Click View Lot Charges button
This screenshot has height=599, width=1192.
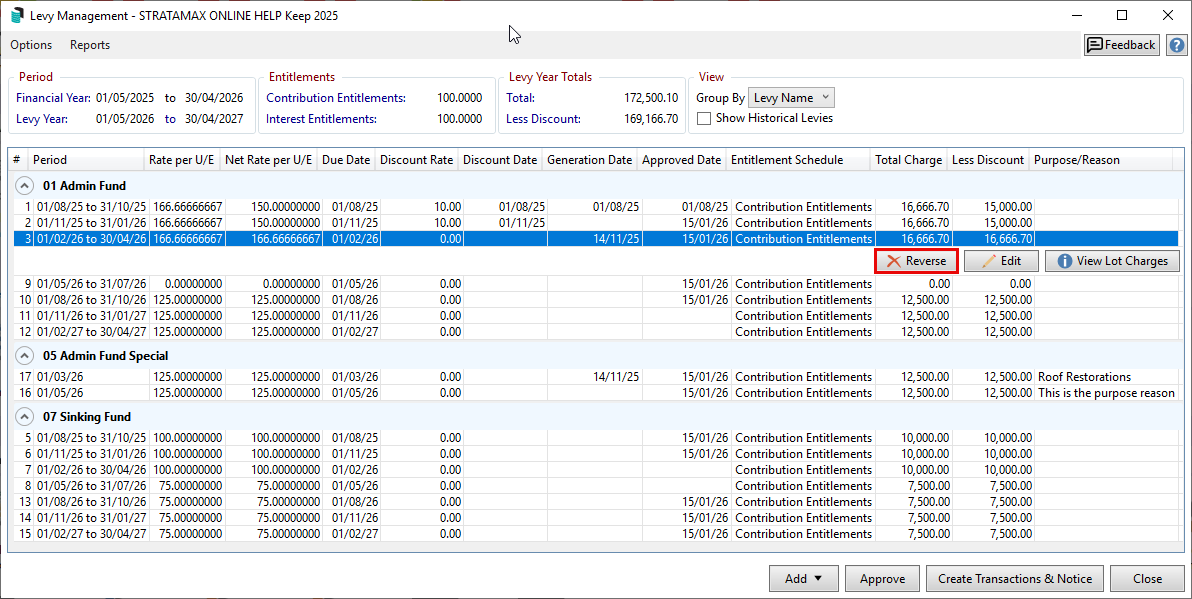click(x=1112, y=261)
